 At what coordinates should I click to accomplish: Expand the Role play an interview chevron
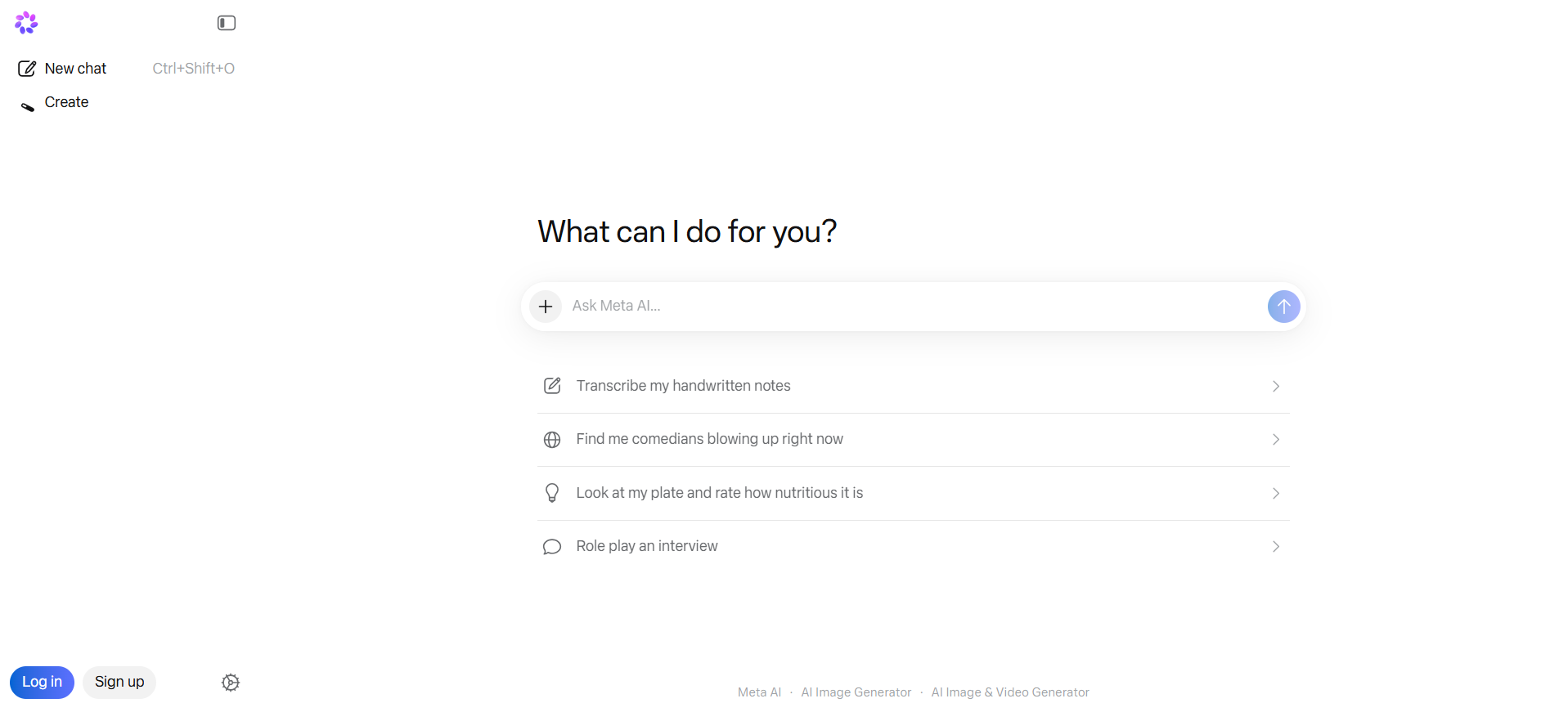pos(1275,547)
